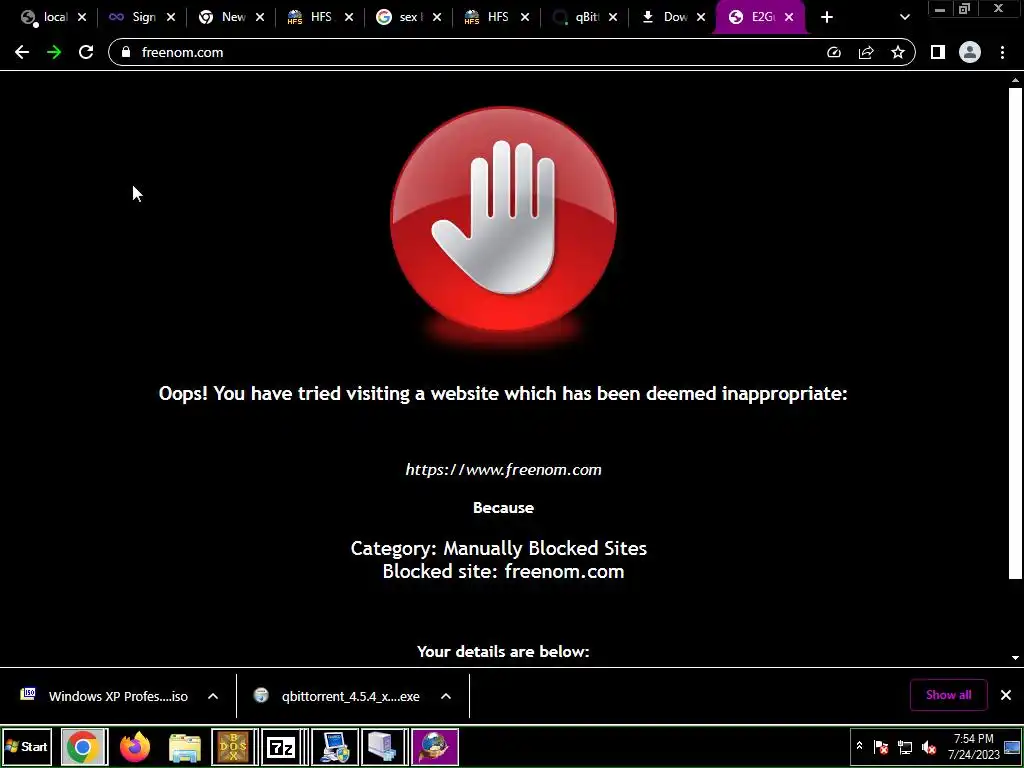Click the muted volume tray icon
Screen dimensions: 1024x768
click(929, 746)
